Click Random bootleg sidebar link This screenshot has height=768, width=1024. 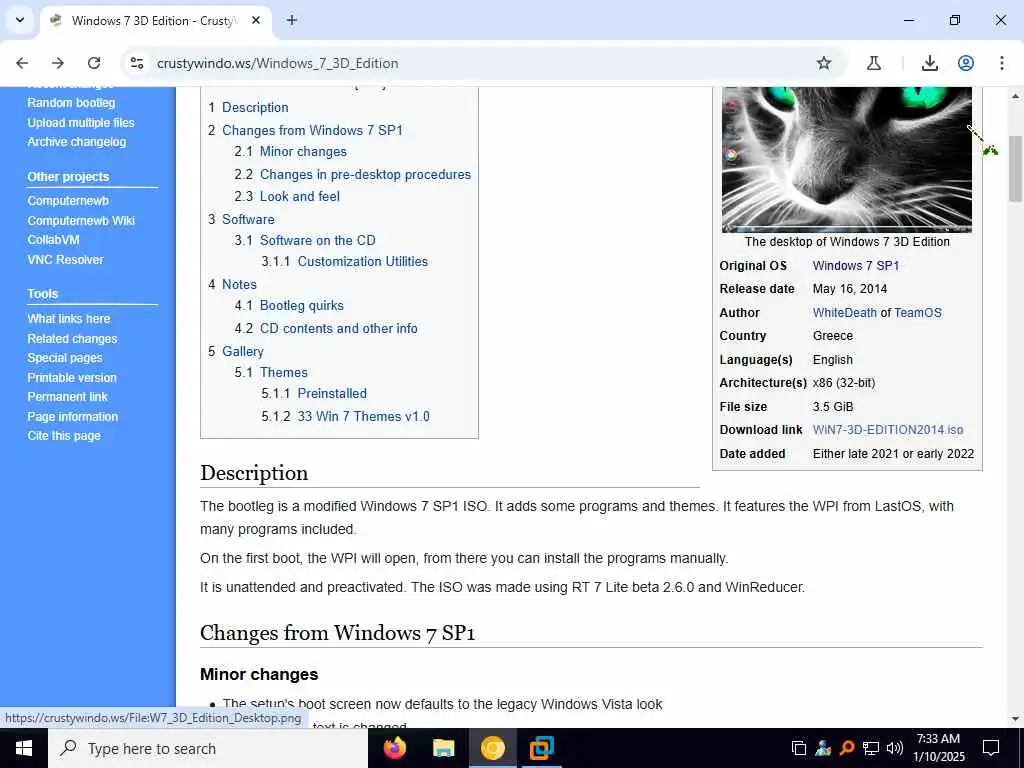(71, 103)
